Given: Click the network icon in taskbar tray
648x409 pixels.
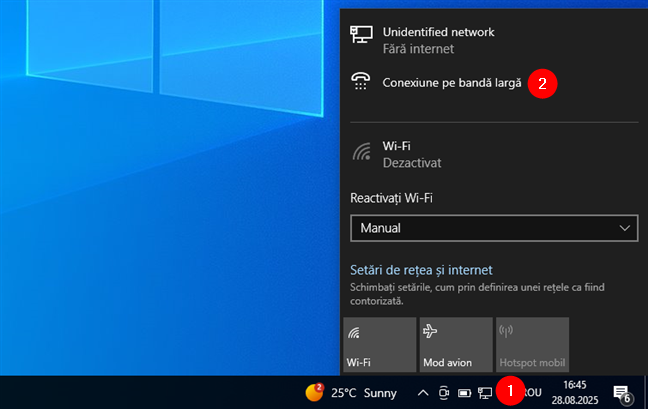Looking at the screenshot, I should (485, 393).
